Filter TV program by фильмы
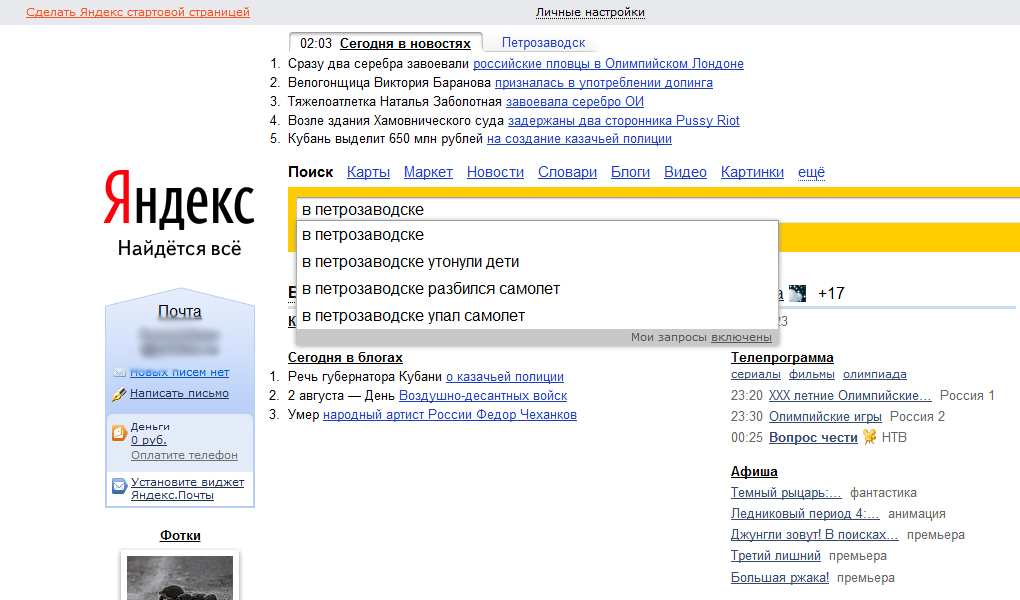1020x600 pixels. 812,374
